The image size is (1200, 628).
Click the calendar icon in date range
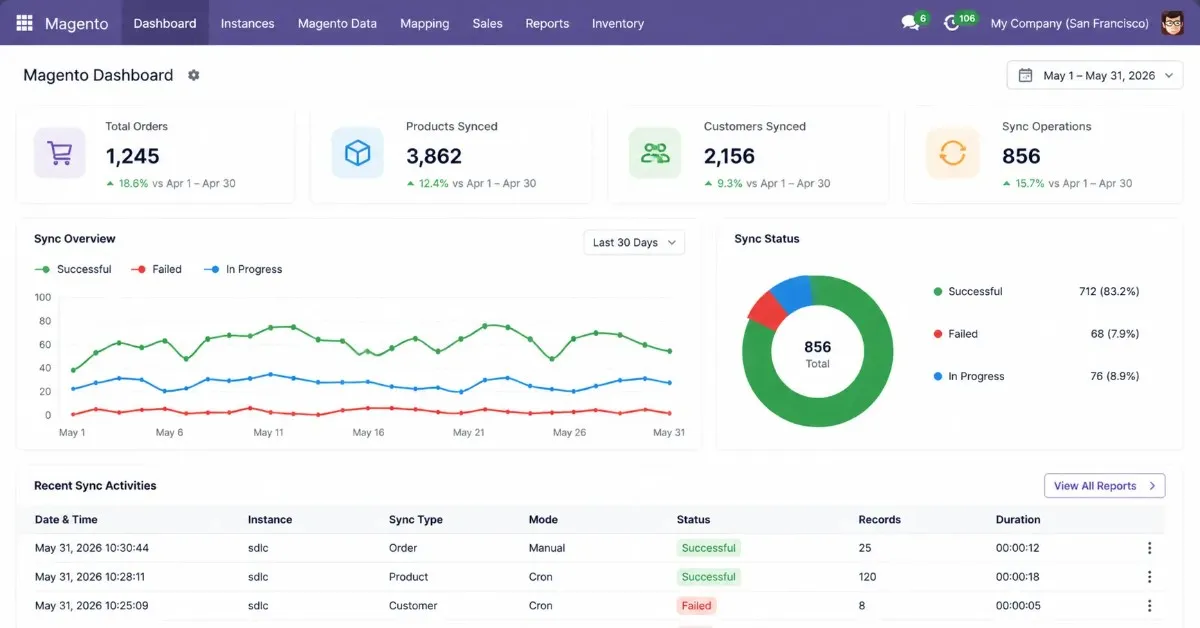click(x=1025, y=75)
